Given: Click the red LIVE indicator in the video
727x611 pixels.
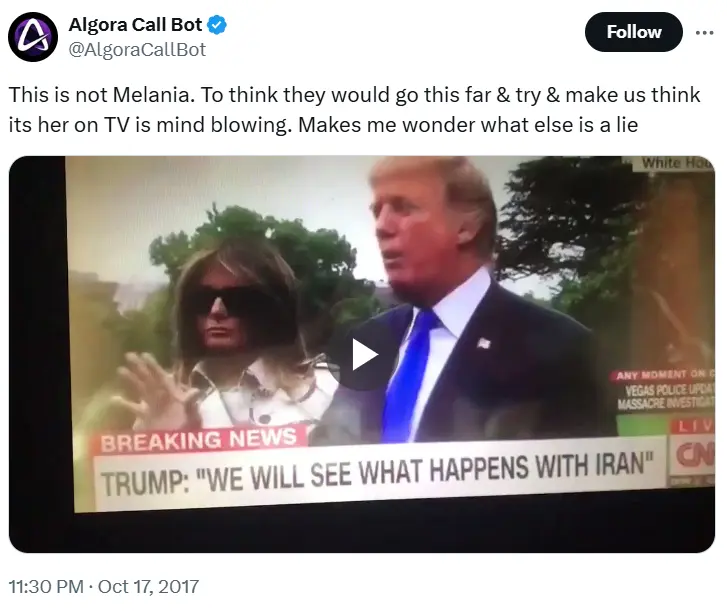Looking at the screenshot, I should pyautogui.click(x=694, y=426).
